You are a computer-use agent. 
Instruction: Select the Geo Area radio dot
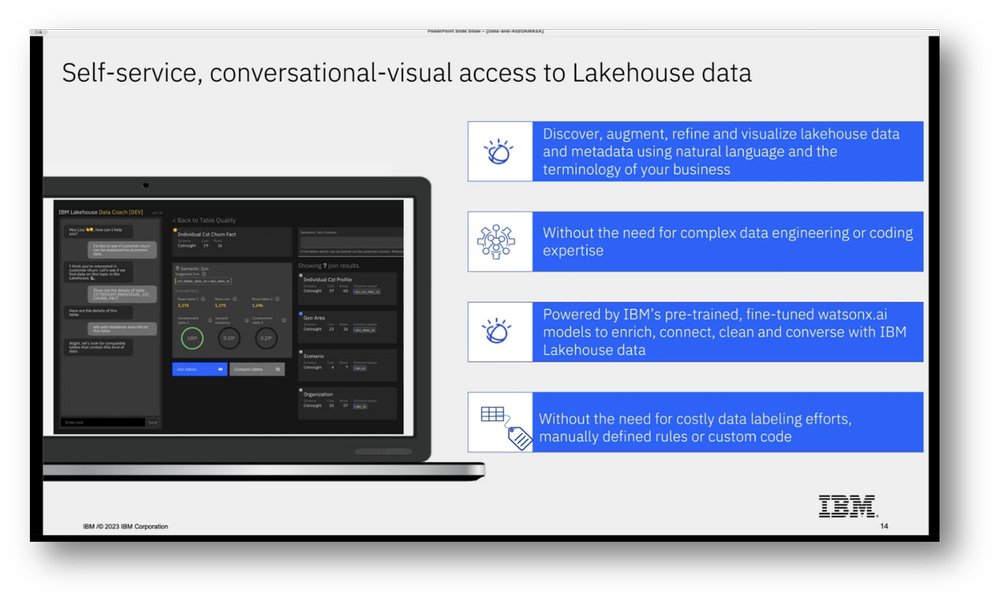(x=301, y=314)
